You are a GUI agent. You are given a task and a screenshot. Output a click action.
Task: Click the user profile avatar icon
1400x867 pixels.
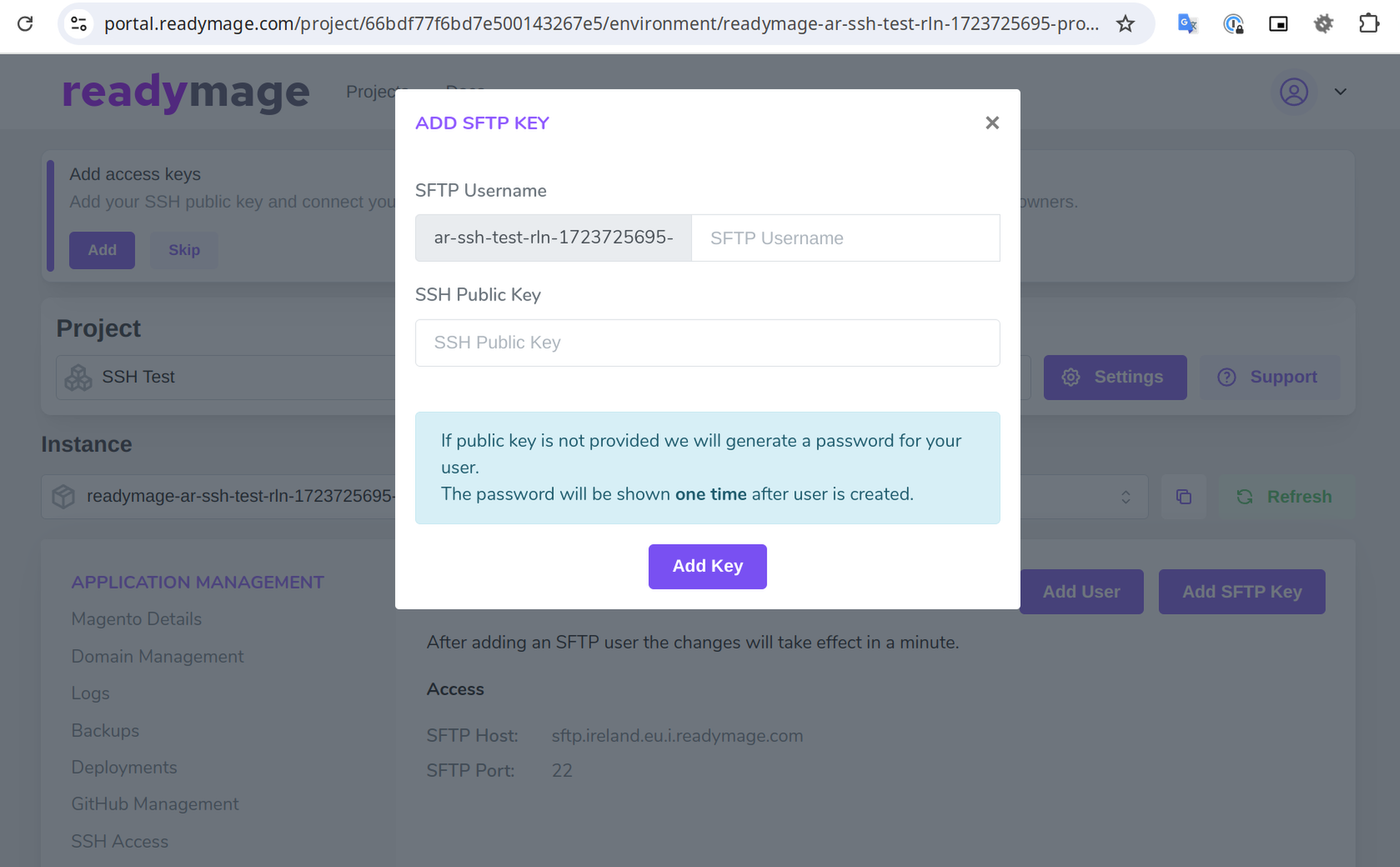tap(1294, 92)
